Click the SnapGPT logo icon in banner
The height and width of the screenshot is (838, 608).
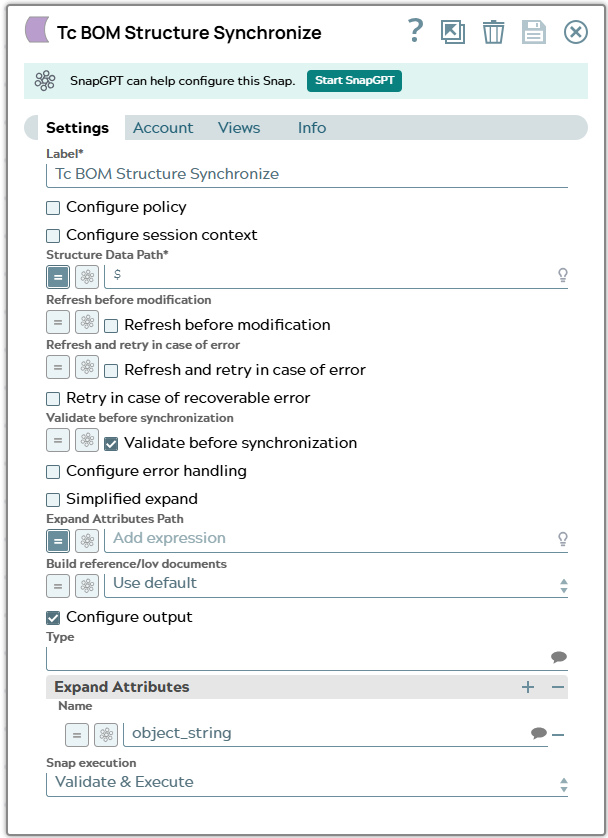click(45, 81)
